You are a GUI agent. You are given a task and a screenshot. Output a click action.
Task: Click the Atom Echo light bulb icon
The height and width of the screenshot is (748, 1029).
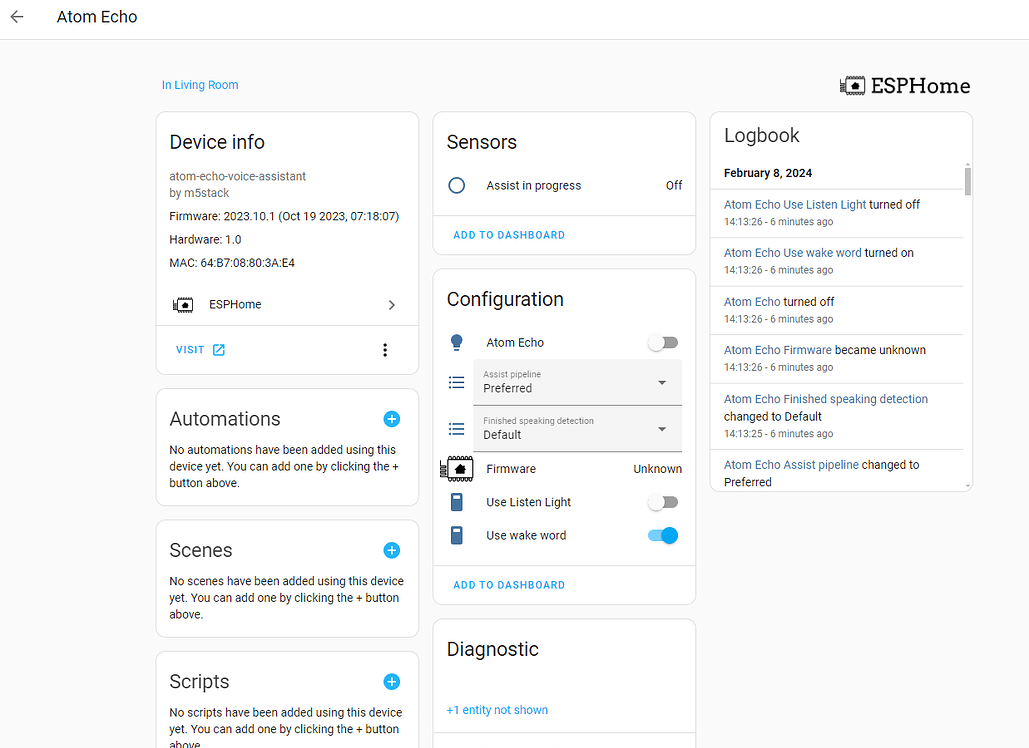click(x=456, y=342)
